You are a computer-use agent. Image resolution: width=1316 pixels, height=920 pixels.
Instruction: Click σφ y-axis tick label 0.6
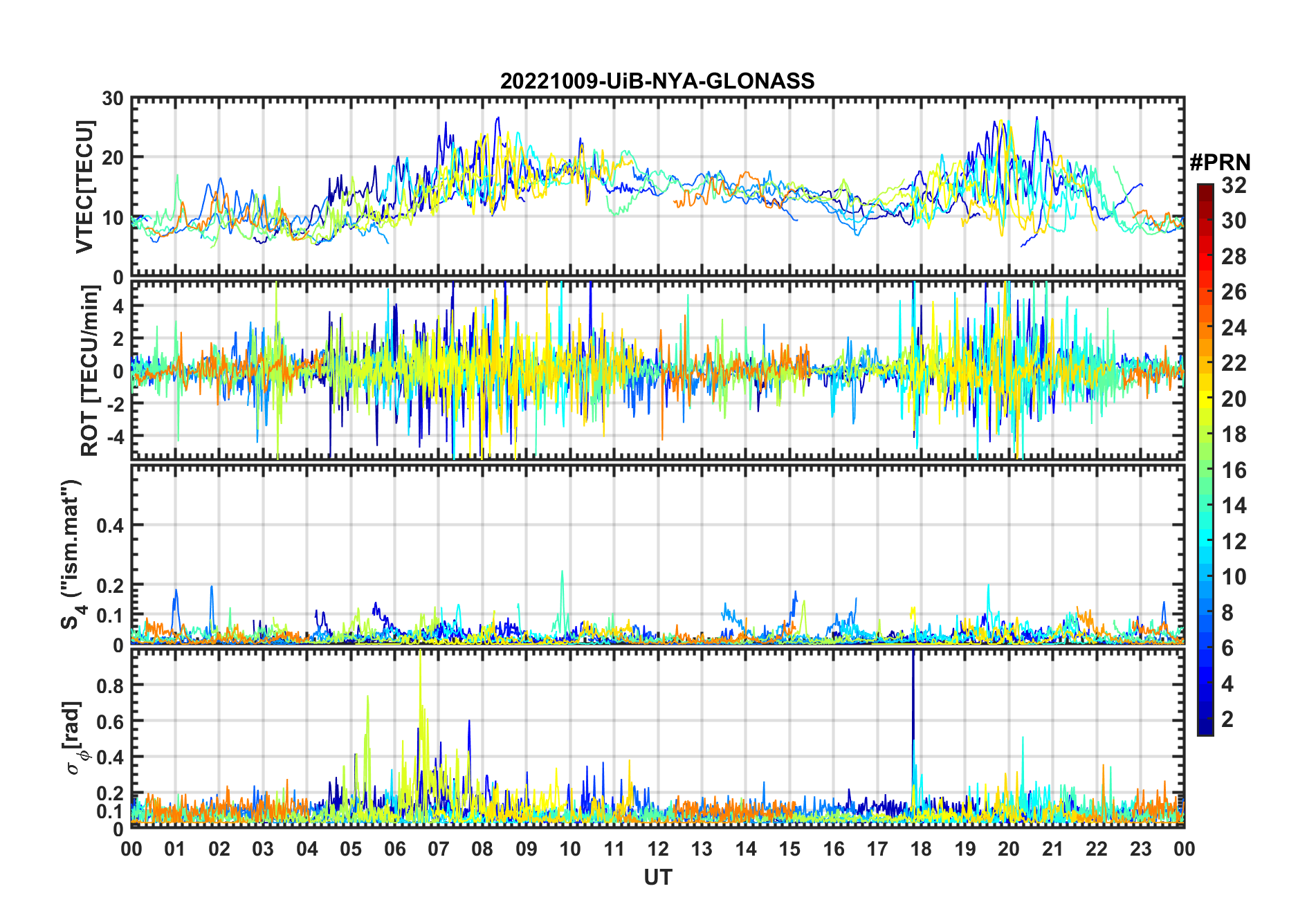(x=111, y=721)
